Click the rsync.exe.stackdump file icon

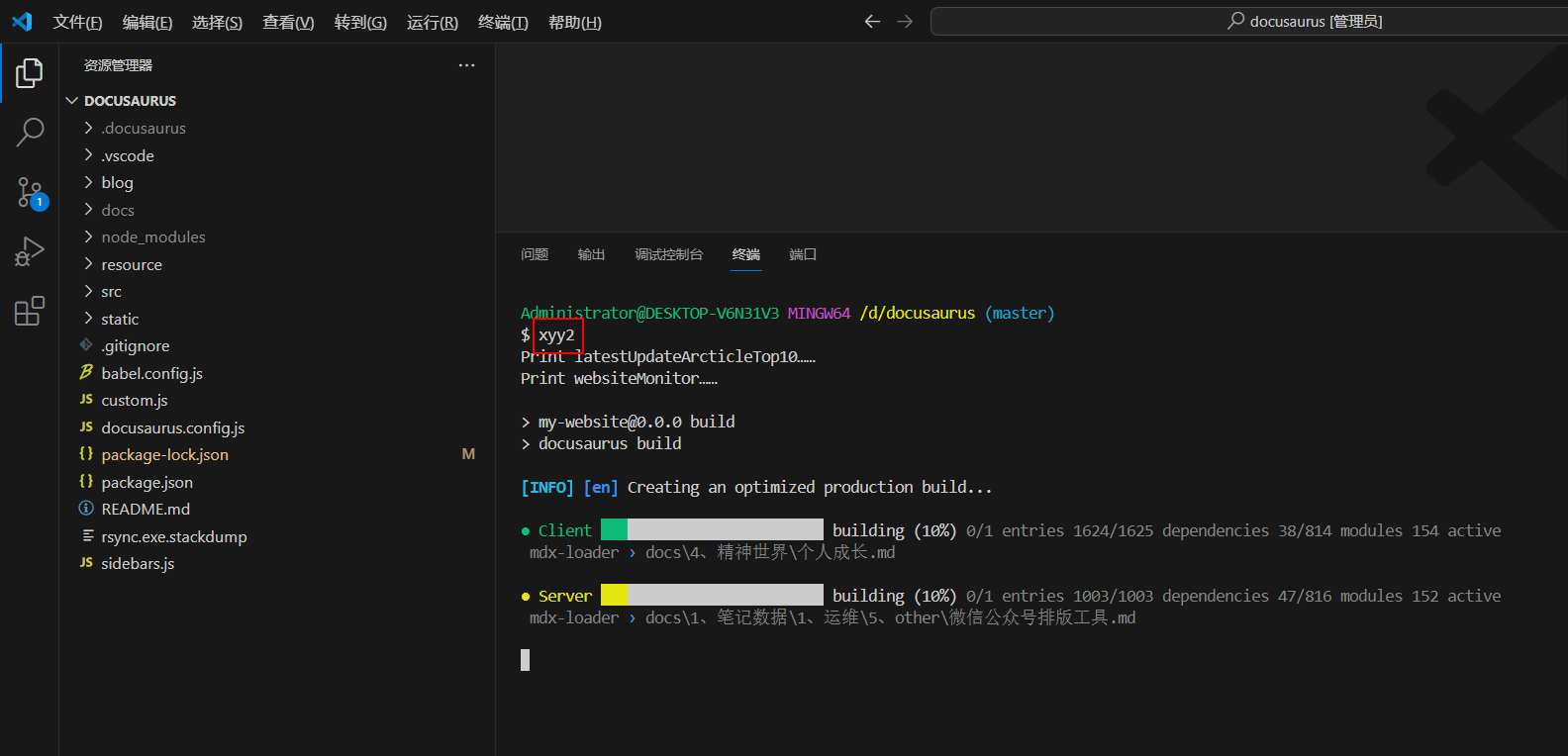pos(87,535)
